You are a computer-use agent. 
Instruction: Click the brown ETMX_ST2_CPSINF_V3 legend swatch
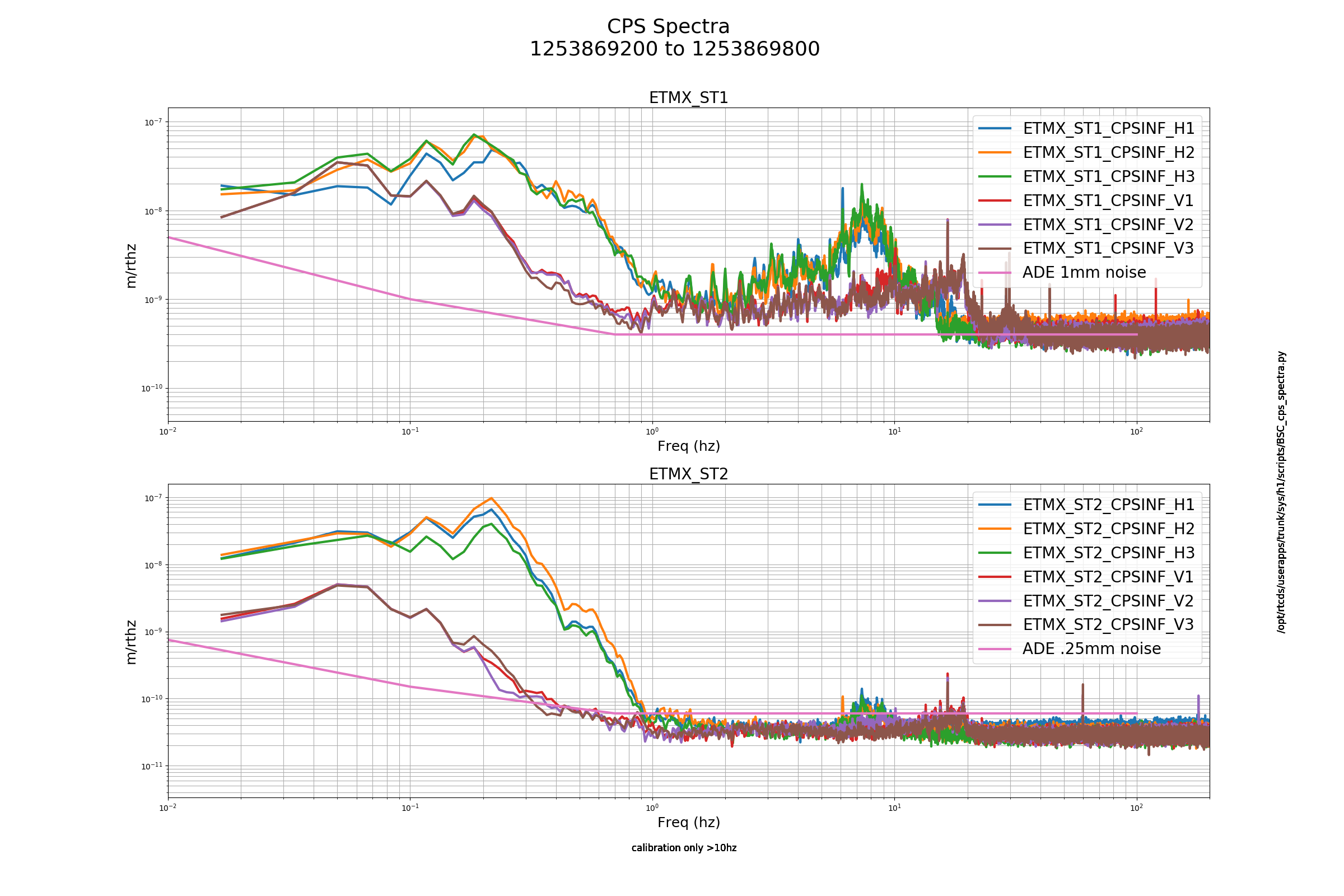click(x=995, y=625)
